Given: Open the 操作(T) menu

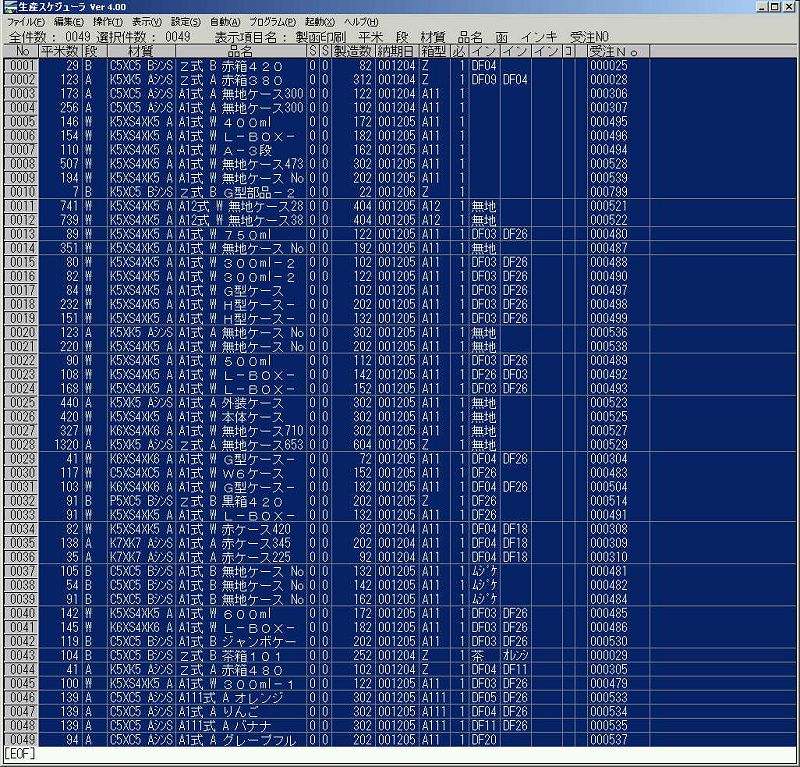Looking at the screenshot, I should coord(108,22).
